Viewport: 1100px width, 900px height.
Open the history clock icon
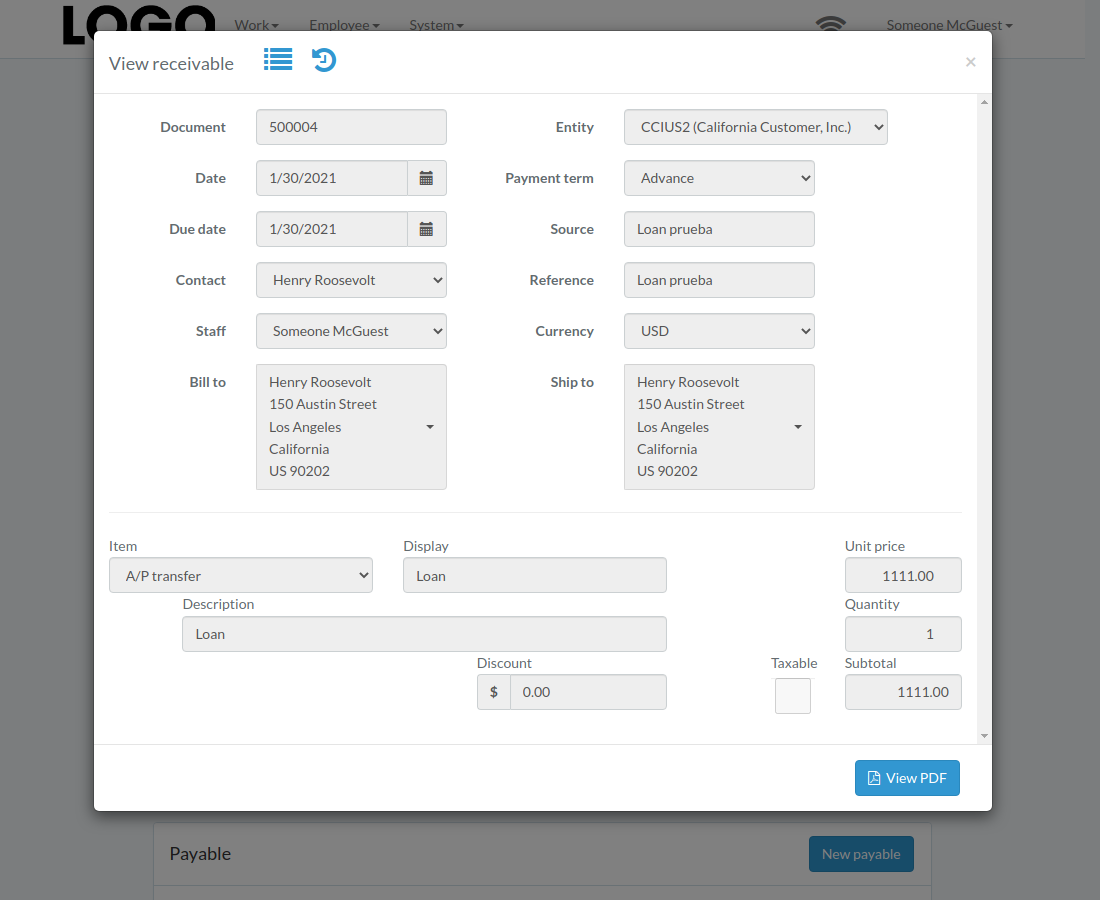pyautogui.click(x=324, y=60)
